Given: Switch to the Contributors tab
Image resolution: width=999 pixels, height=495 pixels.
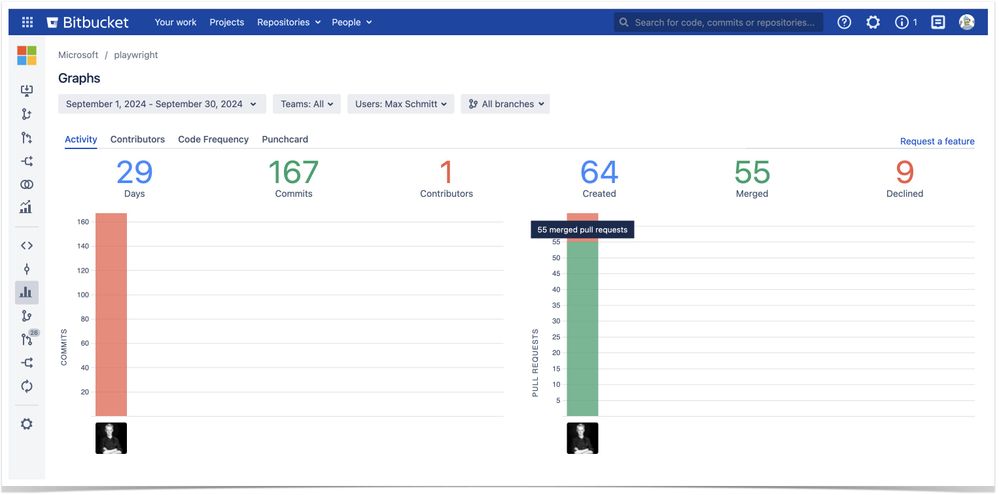Looking at the screenshot, I should coord(138,140).
